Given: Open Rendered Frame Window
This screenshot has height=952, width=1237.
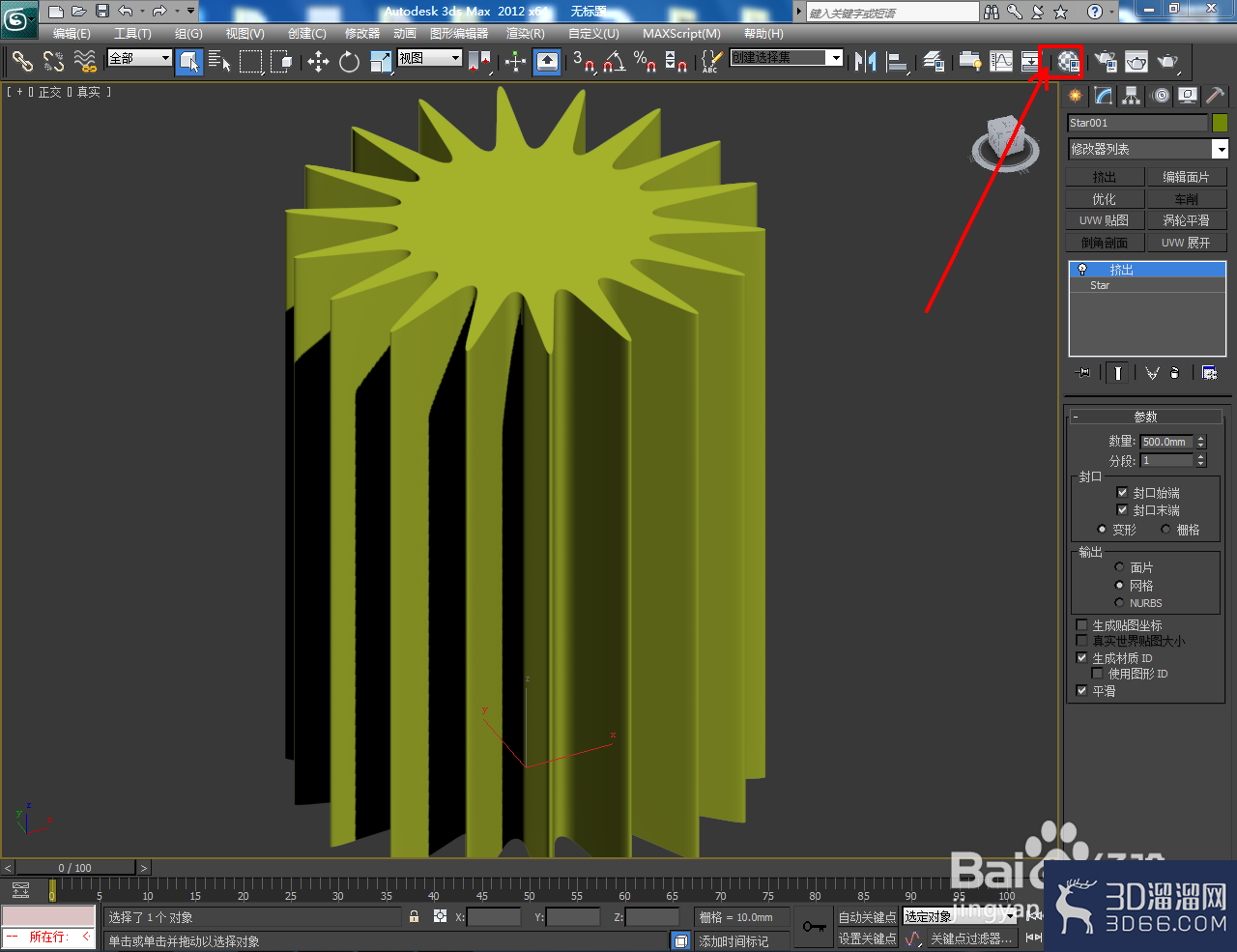Looking at the screenshot, I should (x=1136, y=61).
